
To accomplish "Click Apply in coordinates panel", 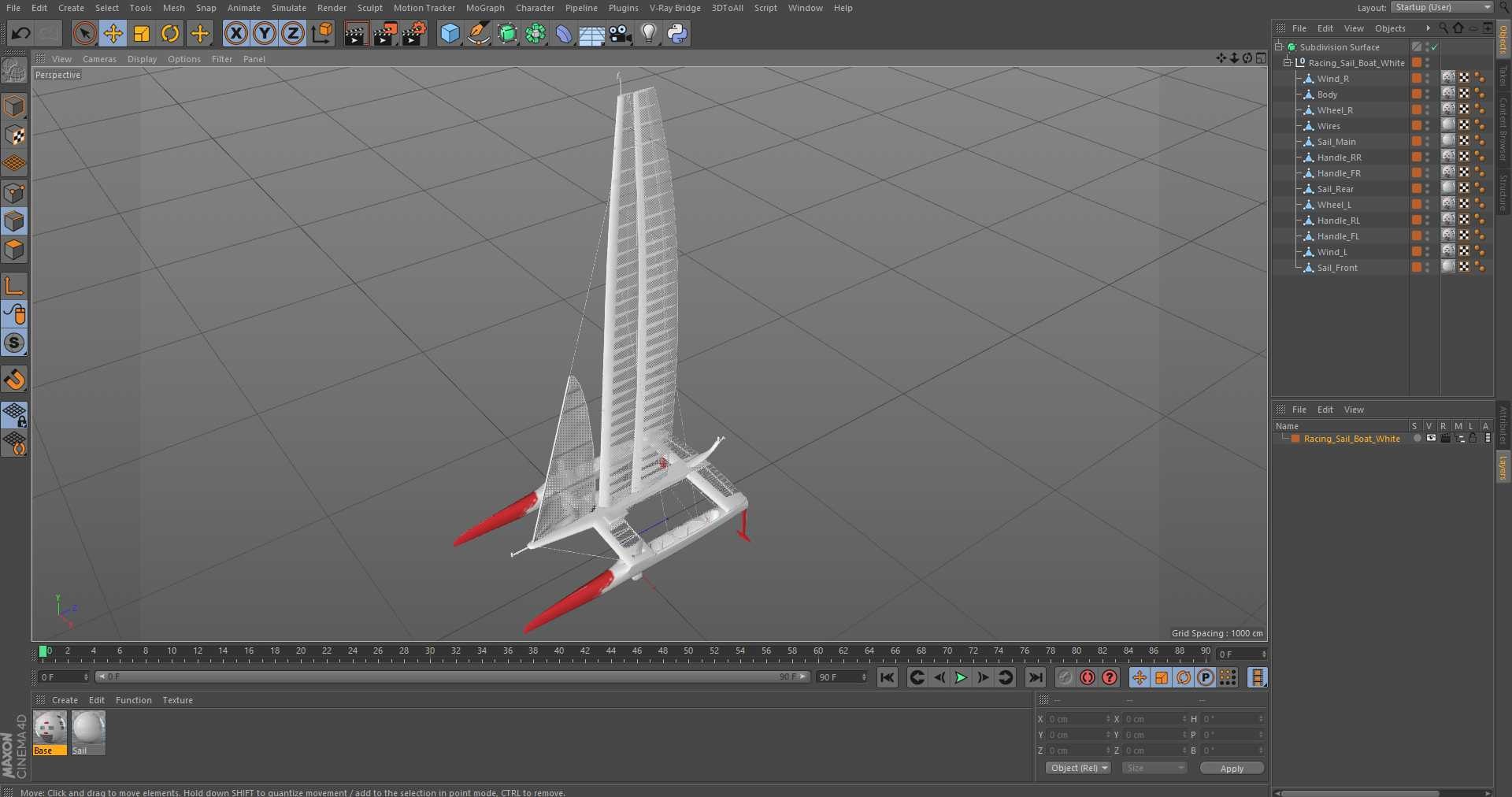I will (x=1232, y=769).
